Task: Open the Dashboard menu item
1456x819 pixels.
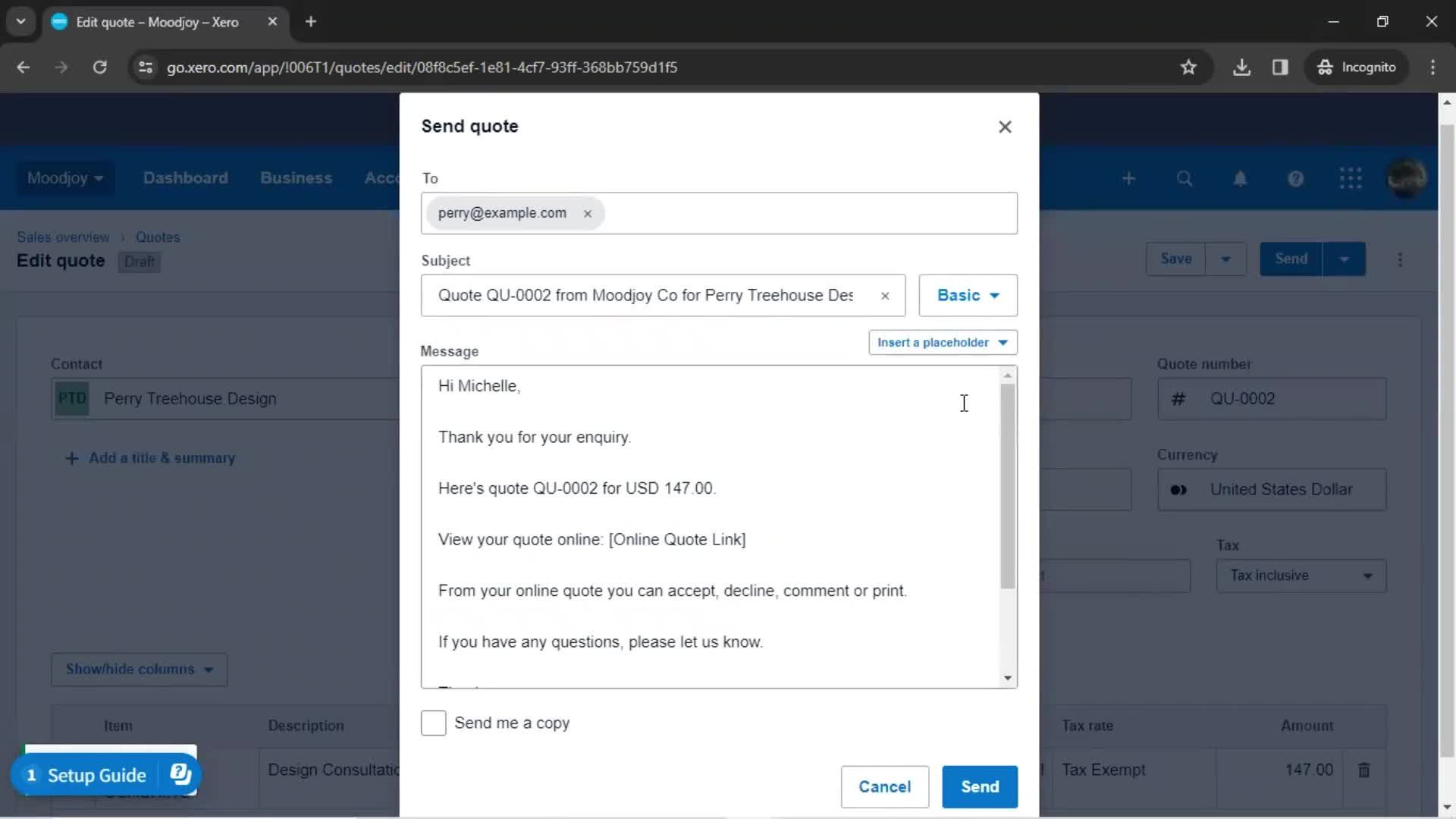Action: click(185, 178)
